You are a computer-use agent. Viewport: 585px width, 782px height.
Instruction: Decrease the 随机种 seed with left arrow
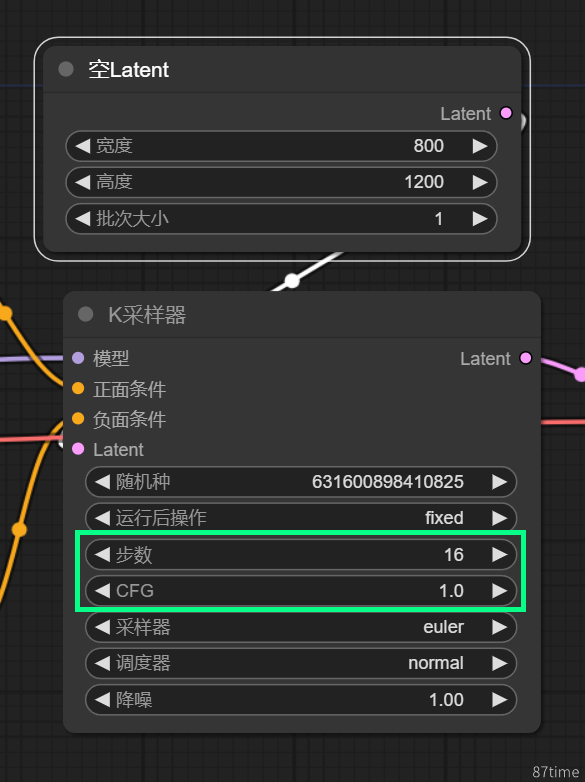[102, 482]
